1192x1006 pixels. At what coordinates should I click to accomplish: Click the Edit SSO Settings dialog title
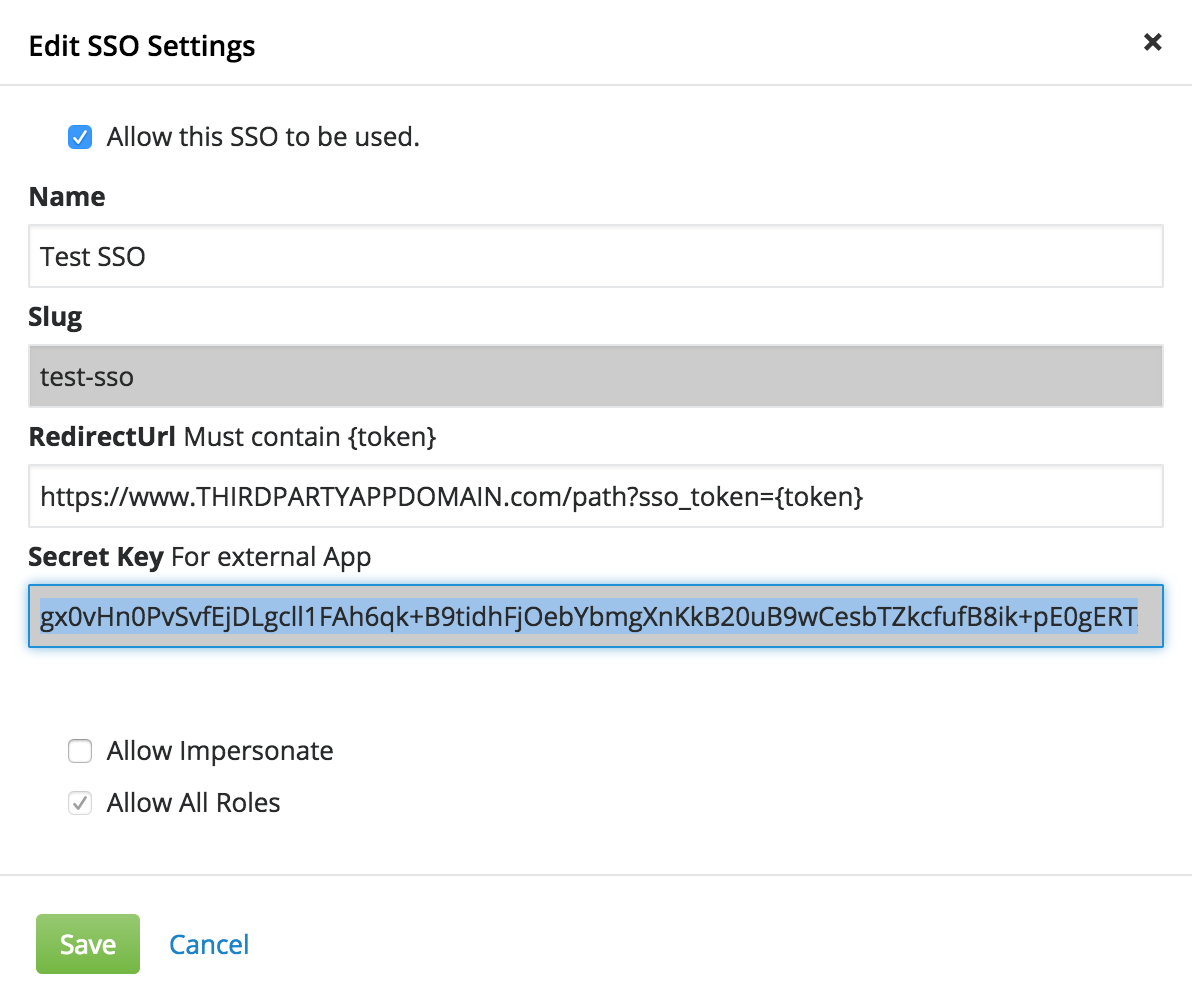pos(142,46)
